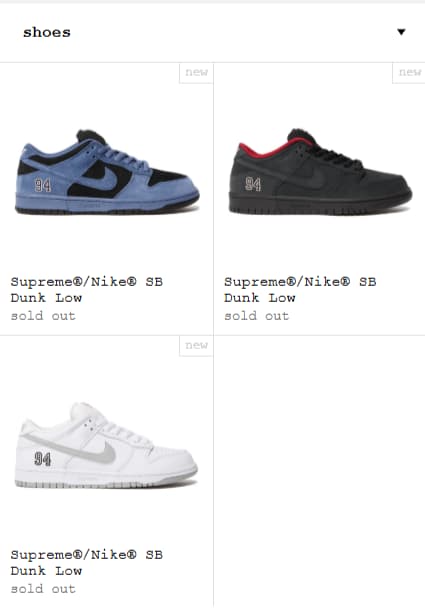Click sold out label under black shoe

click(x=256, y=316)
